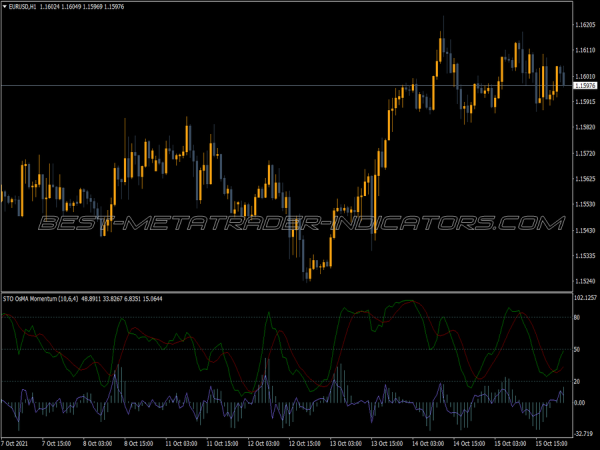Viewport: 600px width, 450px height.
Task: Click the current price tag 1.15976
Action: point(585,86)
